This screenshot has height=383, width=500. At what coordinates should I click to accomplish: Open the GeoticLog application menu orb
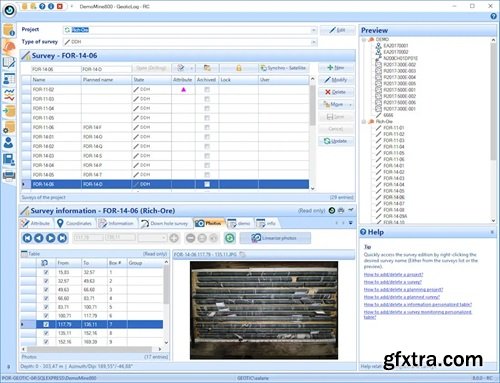(x=9, y=11)
